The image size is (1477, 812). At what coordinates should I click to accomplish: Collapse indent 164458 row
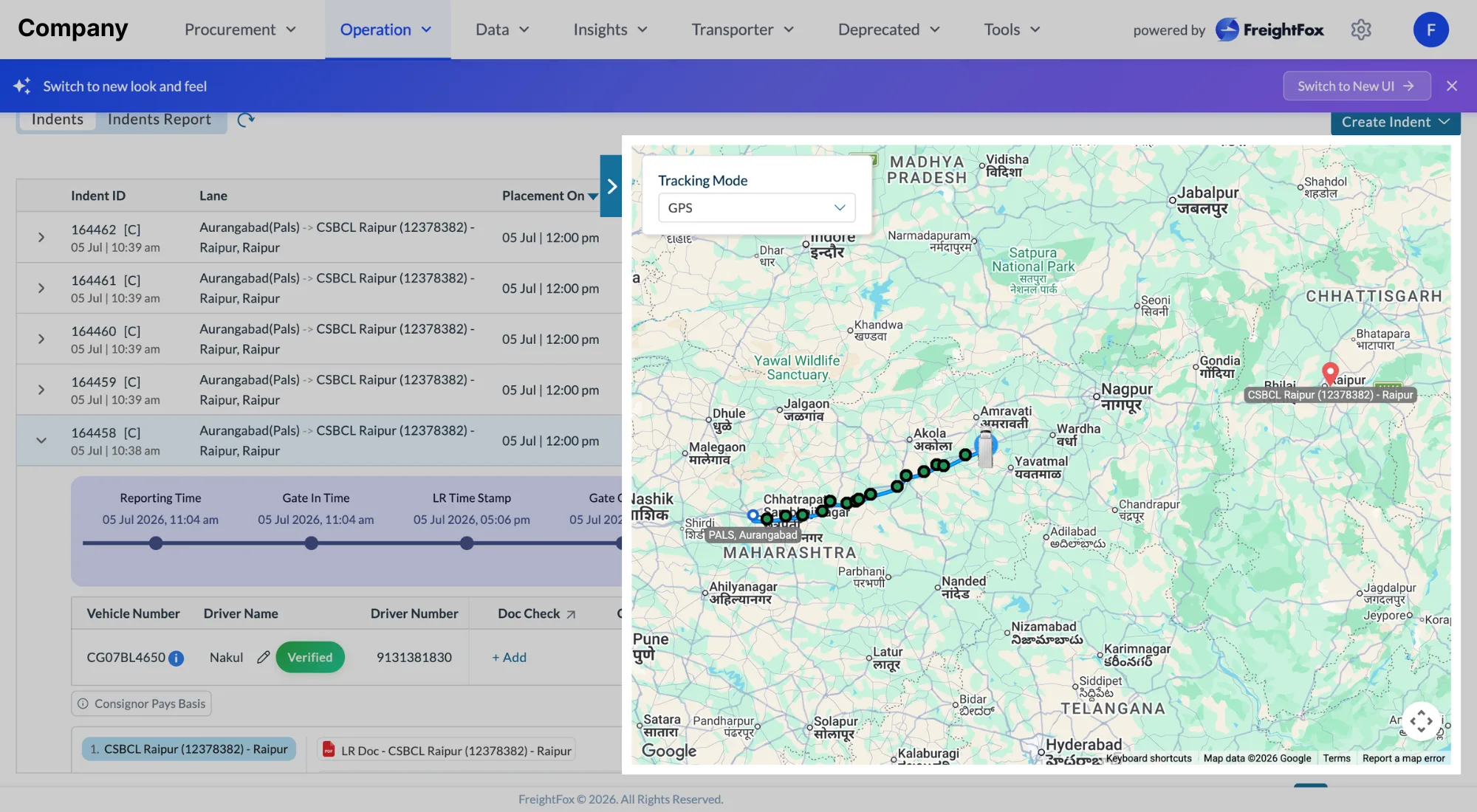(x=41, y=441)
